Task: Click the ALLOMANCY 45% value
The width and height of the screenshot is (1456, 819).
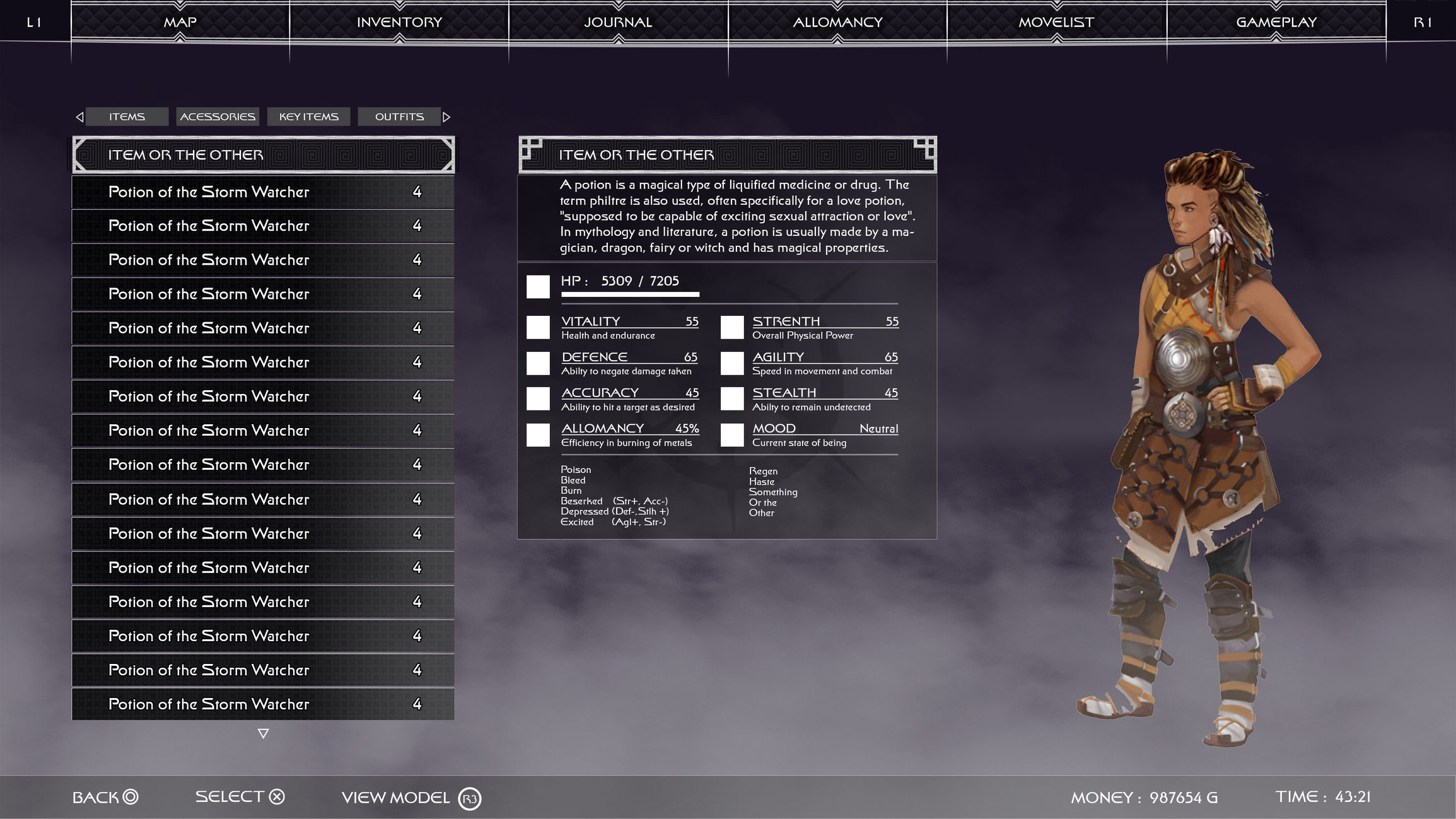Action: coord(687,429)
